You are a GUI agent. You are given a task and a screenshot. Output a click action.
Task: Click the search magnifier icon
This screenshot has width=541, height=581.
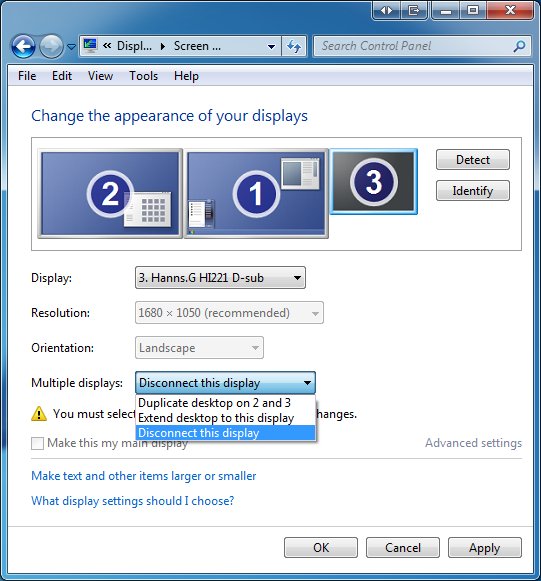coord(520,46)
